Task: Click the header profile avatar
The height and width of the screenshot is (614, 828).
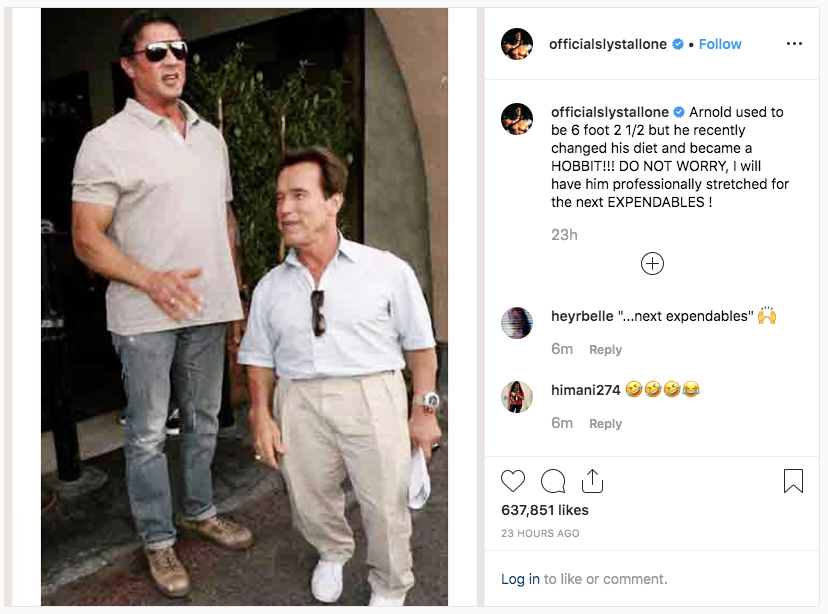Action: tap(517, 44)
